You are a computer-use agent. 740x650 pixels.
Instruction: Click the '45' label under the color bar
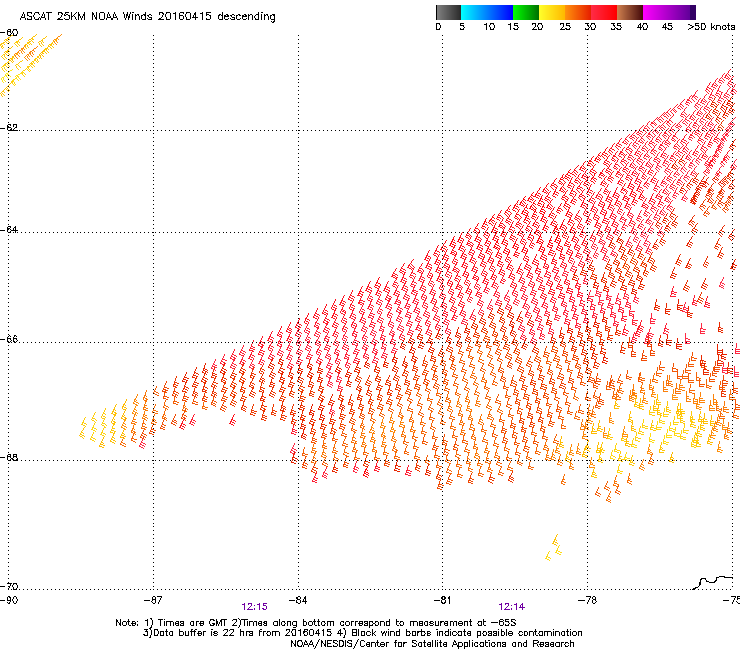click(667, 27)
